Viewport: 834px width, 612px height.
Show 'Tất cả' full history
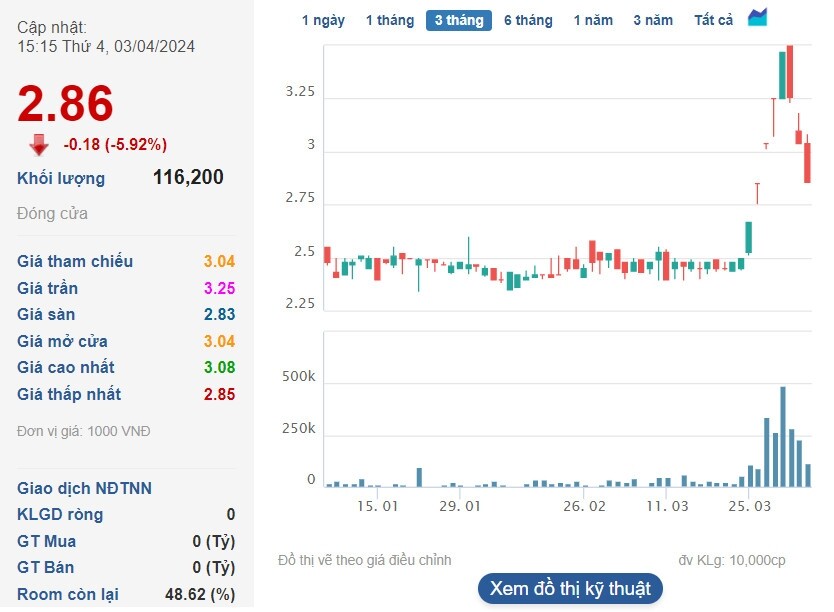pos(713,20)
